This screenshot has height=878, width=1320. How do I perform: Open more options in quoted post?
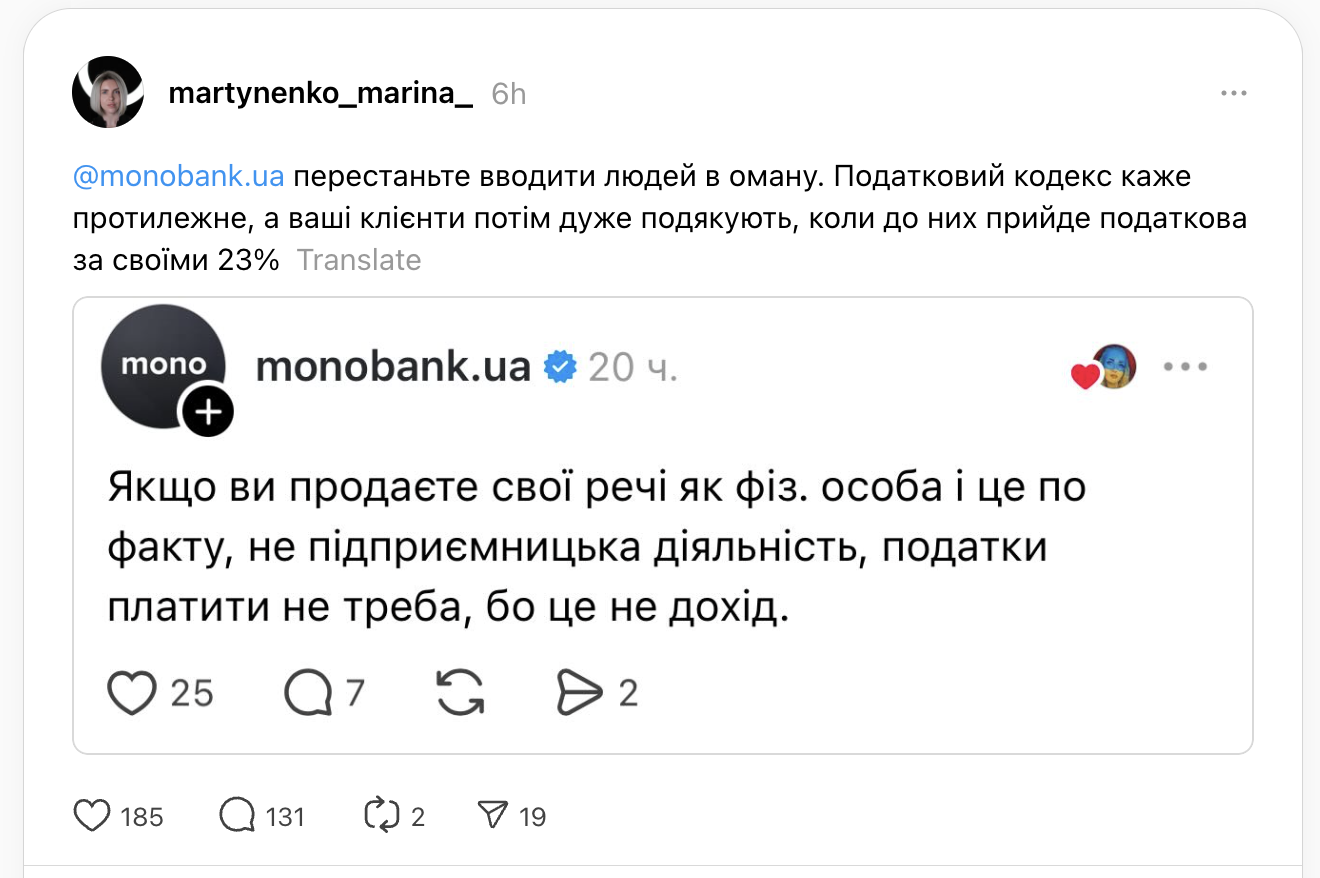1186,367
